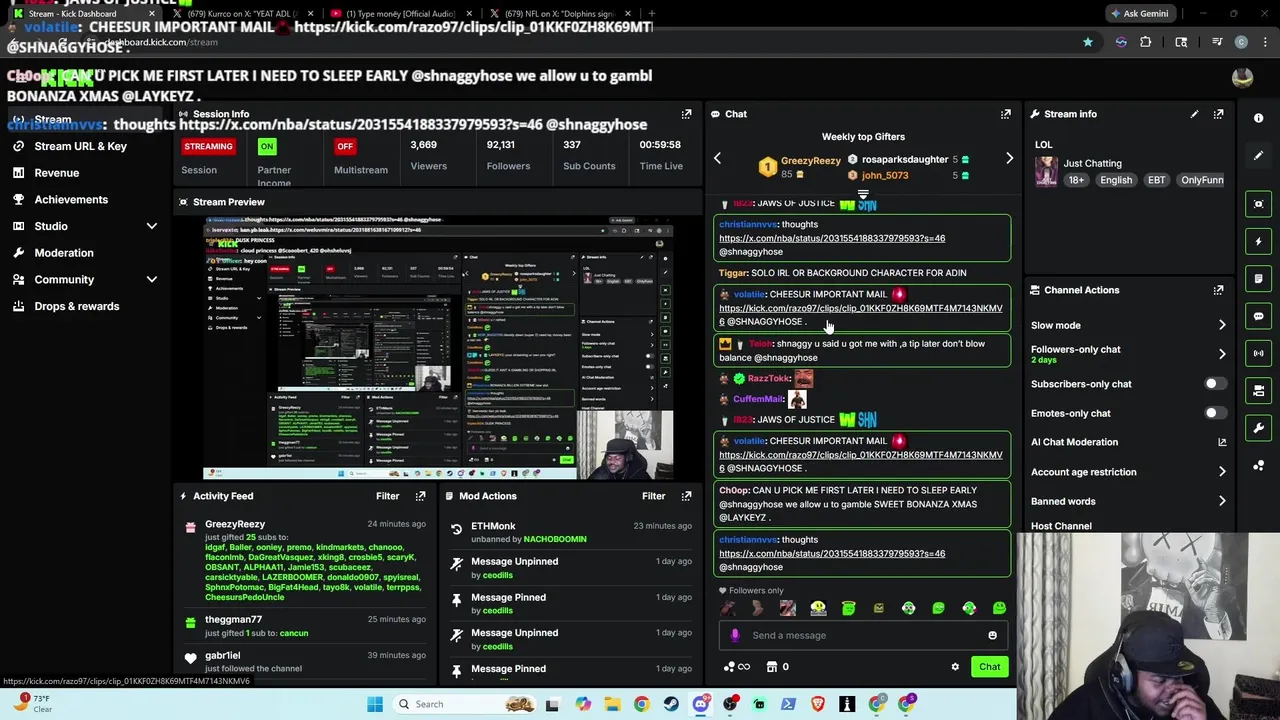The image size is (1280, 720).
Task: Open Stream URL & Key page
Action: coord(80,146)
